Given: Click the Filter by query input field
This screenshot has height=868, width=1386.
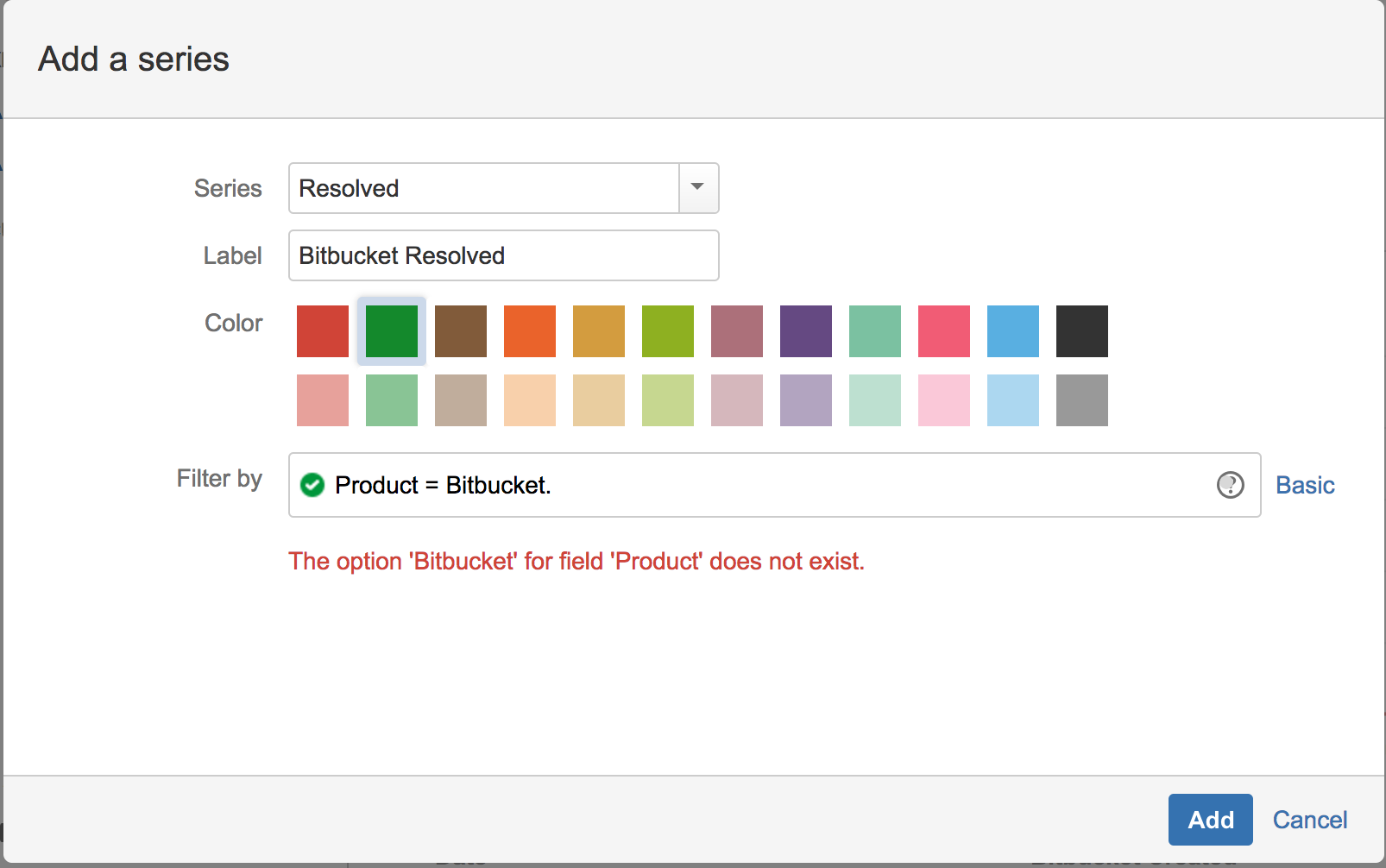Looking at the screenshot, I should (x=775, y=485).
